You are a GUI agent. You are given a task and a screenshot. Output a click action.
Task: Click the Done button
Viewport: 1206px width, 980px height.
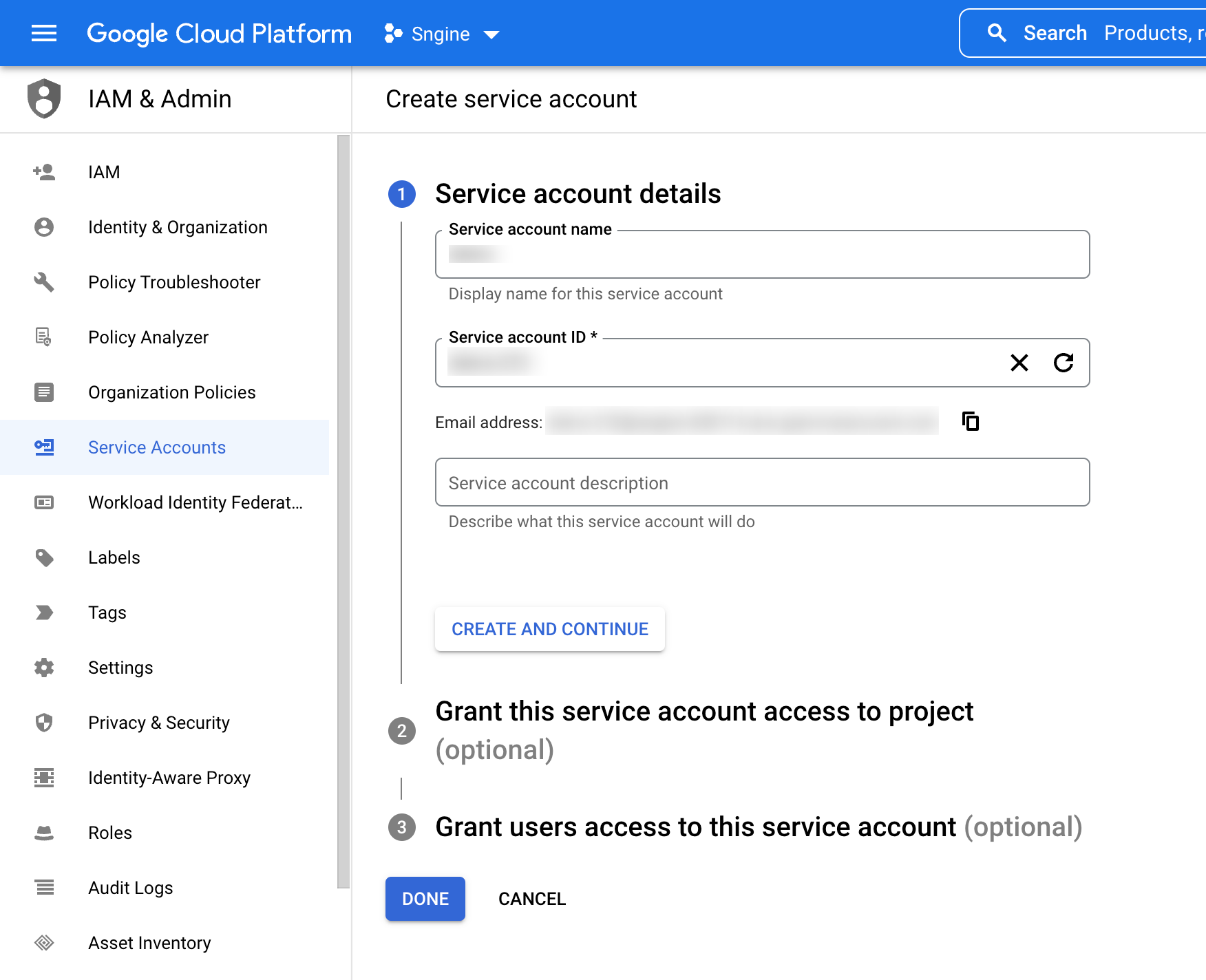coord(425,899)
